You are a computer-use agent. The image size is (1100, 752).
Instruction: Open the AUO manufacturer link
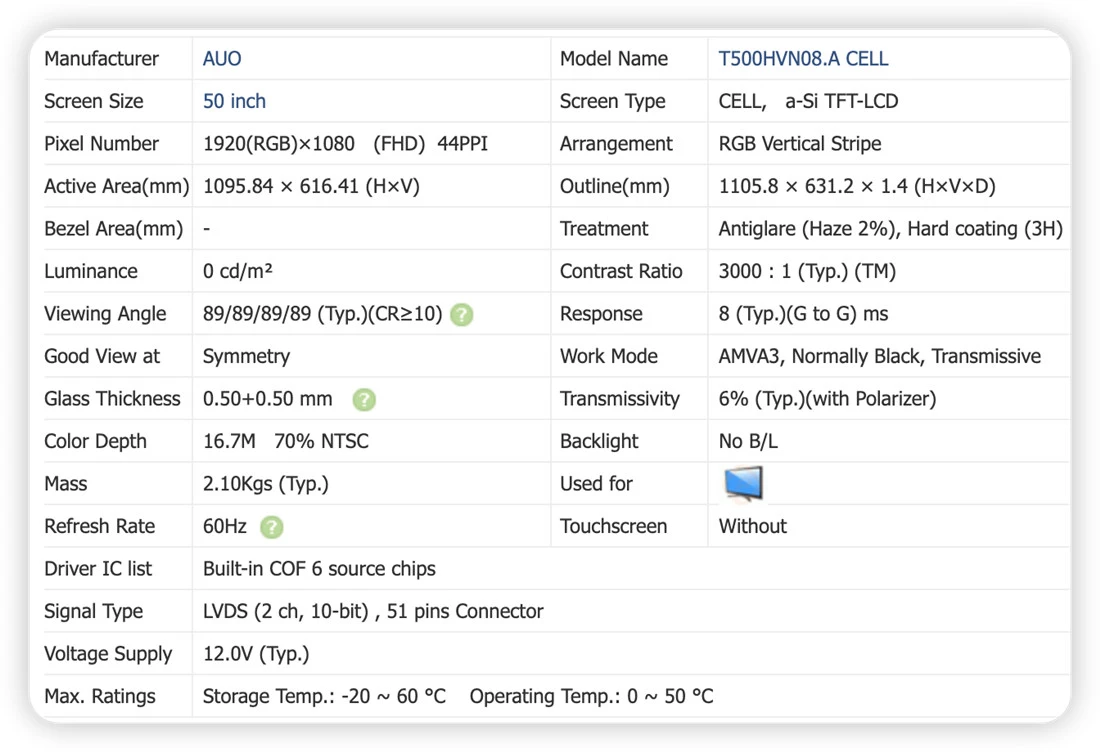pos(222,58)
